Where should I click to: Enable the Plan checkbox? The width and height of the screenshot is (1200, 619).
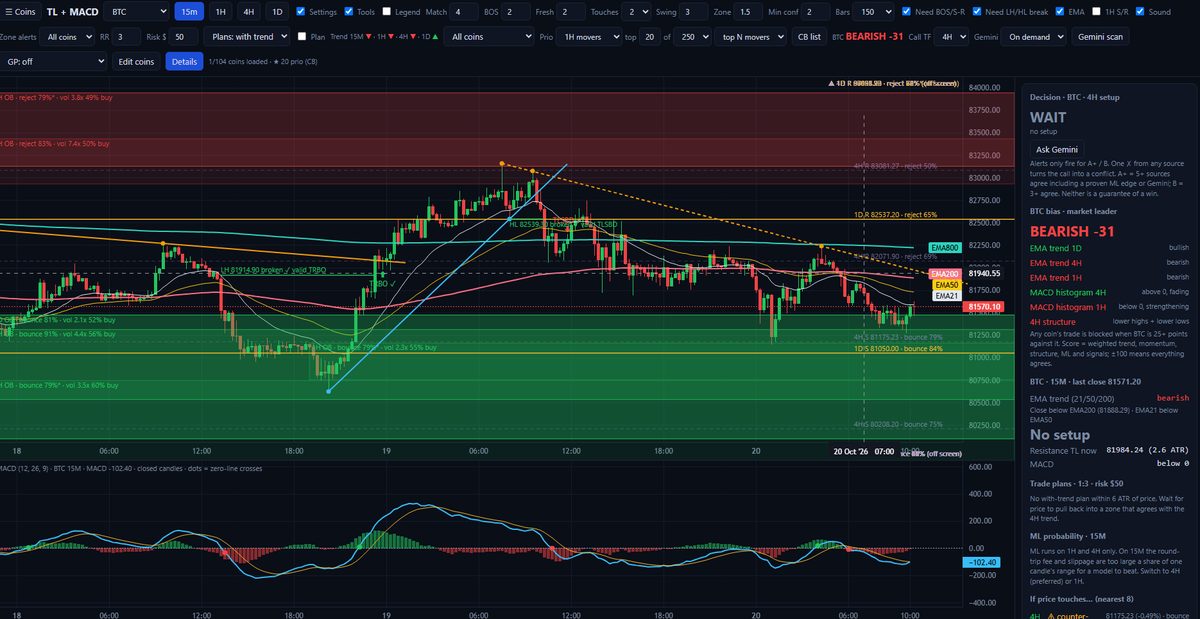tap(302, 36)
